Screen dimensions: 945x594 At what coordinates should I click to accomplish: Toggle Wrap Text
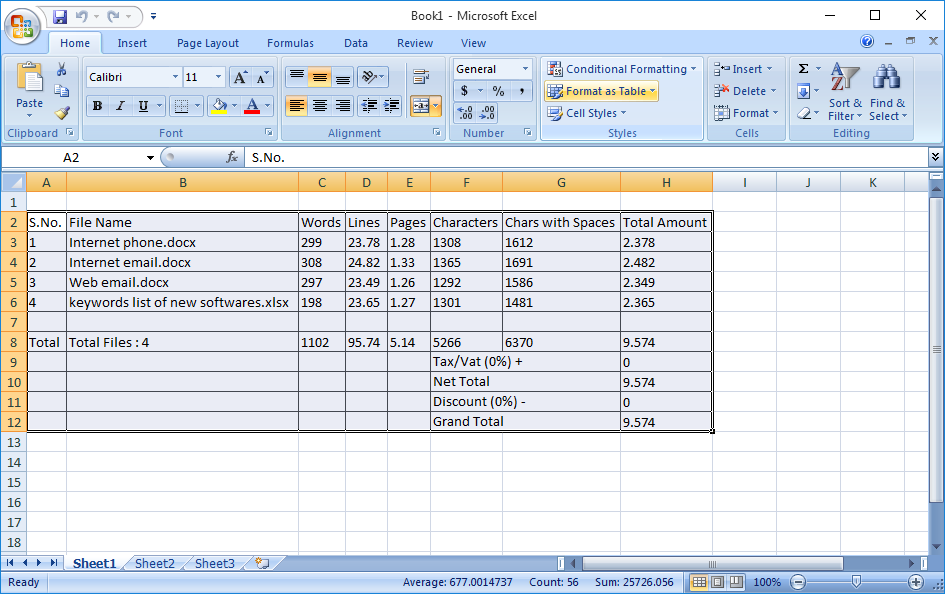[x=421, y=77]
